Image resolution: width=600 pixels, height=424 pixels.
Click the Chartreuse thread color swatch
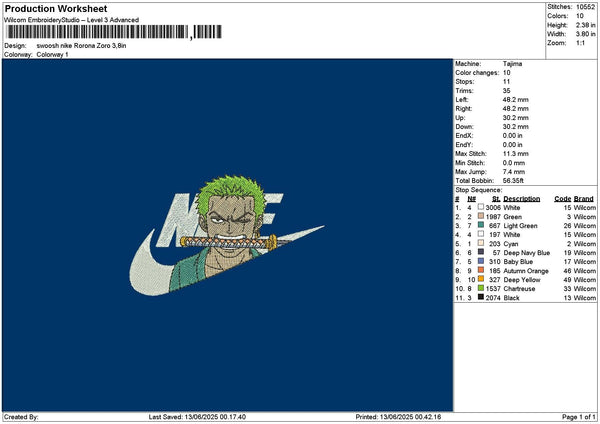pos(481,288)
